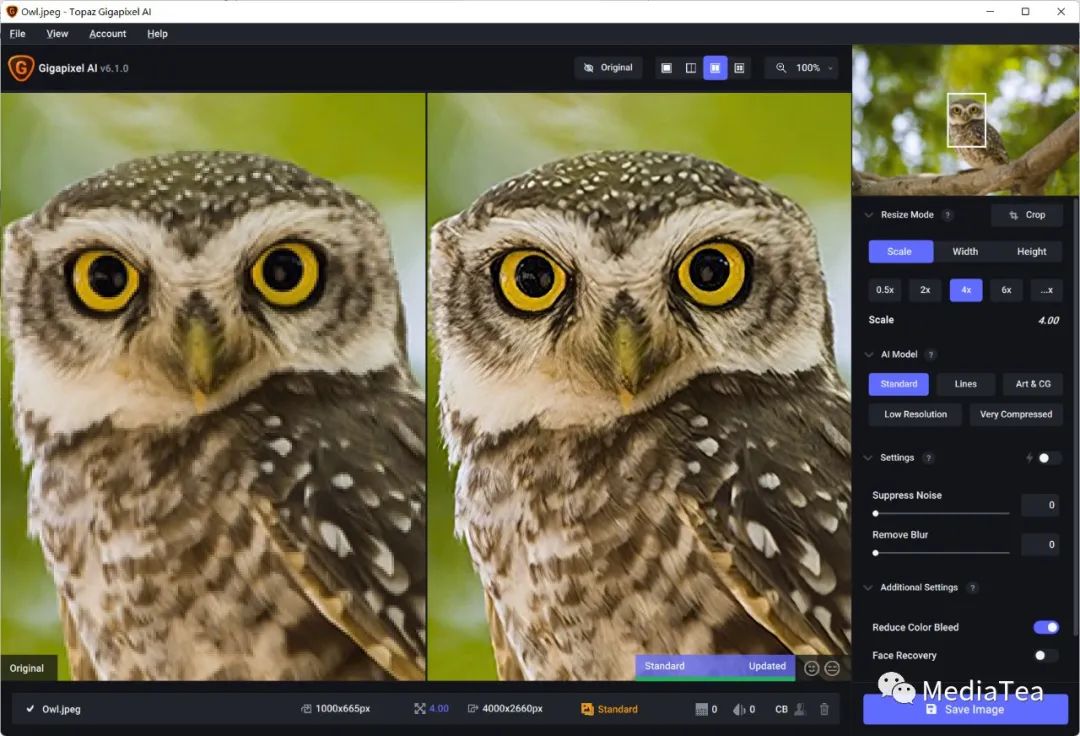Click the Suppress Noise slider handle
Viewport: 1080px width, 736px height.
[x=875, y=514]
